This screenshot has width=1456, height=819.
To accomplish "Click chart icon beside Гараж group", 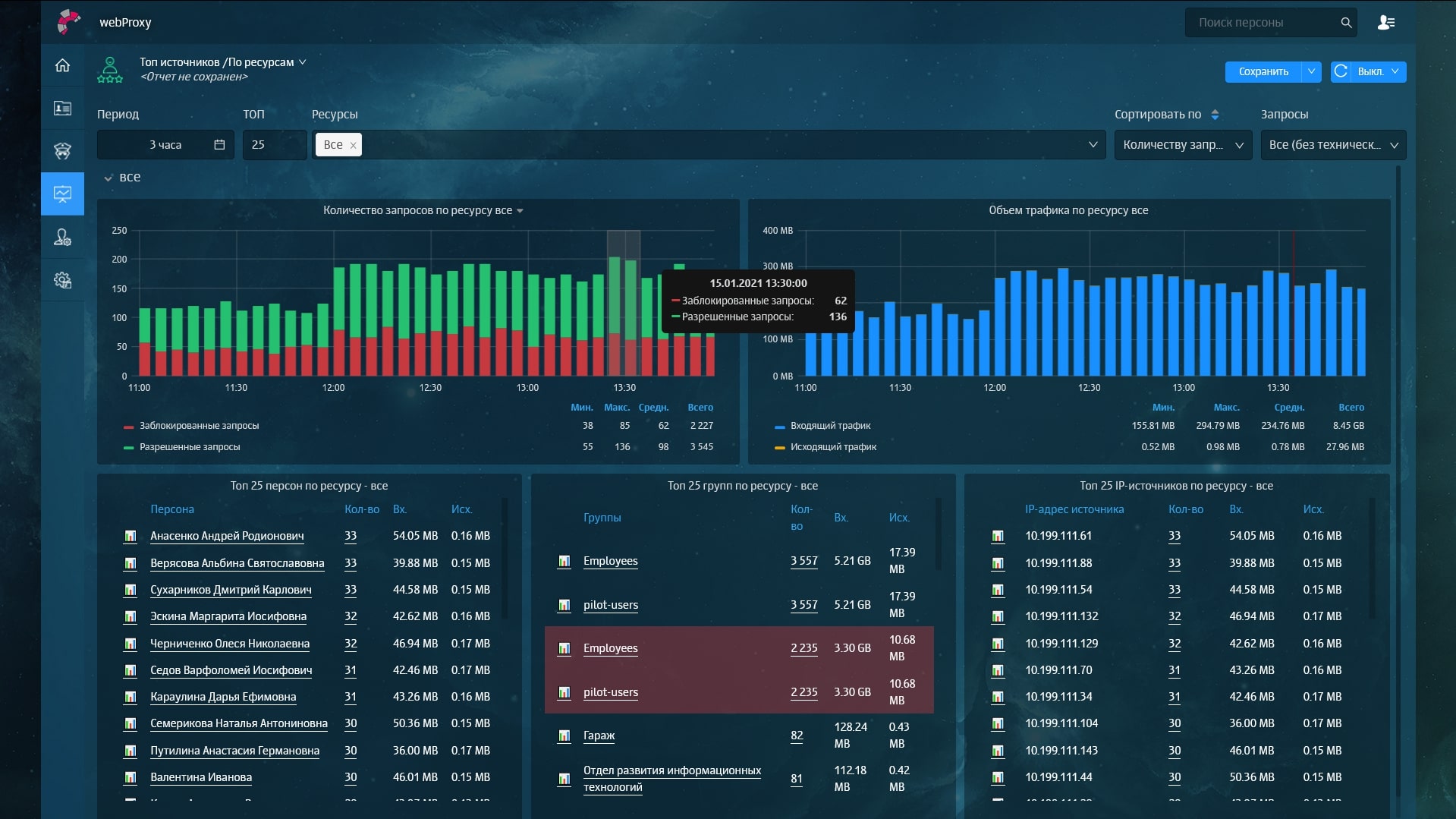I will coord(564,736).
